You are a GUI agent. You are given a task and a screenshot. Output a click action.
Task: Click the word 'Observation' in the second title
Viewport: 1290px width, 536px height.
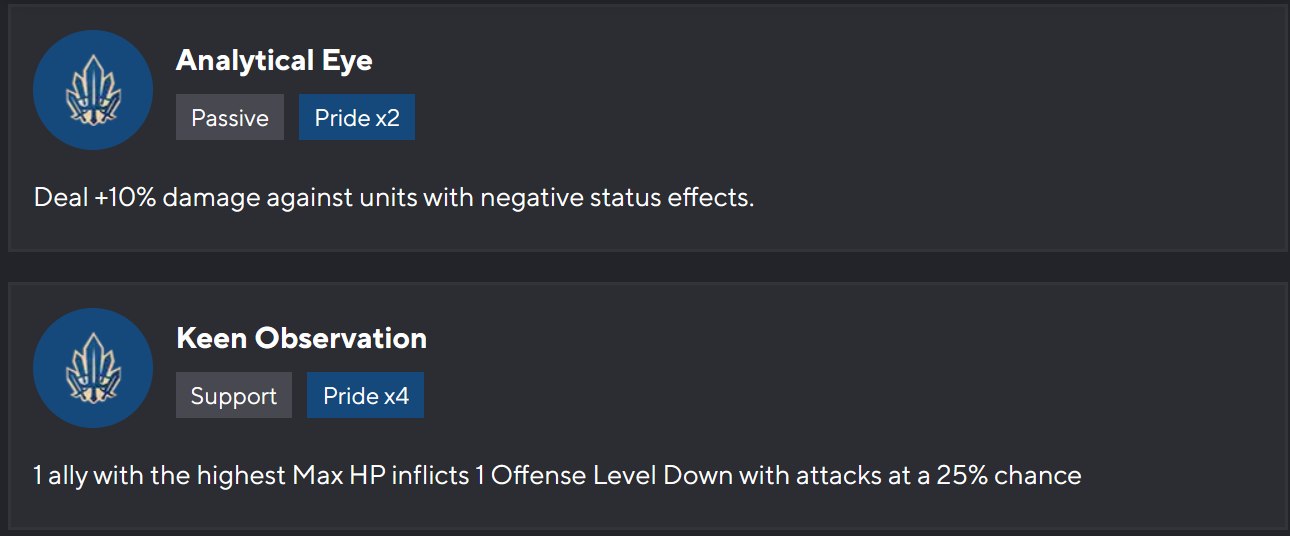[x=341, y=338]
